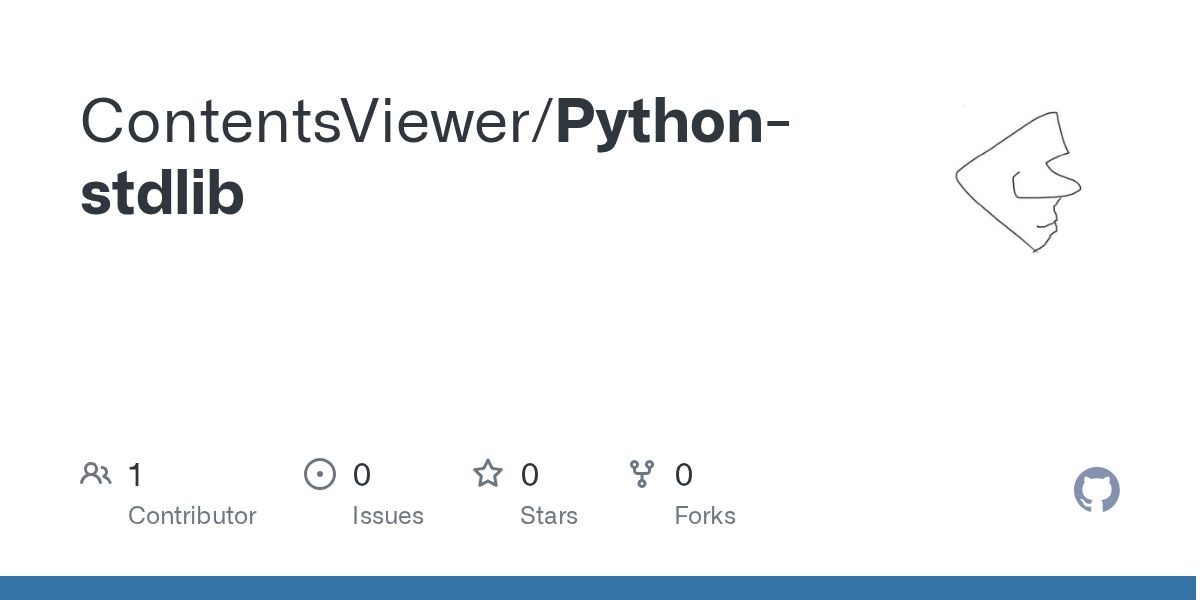Open the hand-drawn face avatar image

[1019, 181]
